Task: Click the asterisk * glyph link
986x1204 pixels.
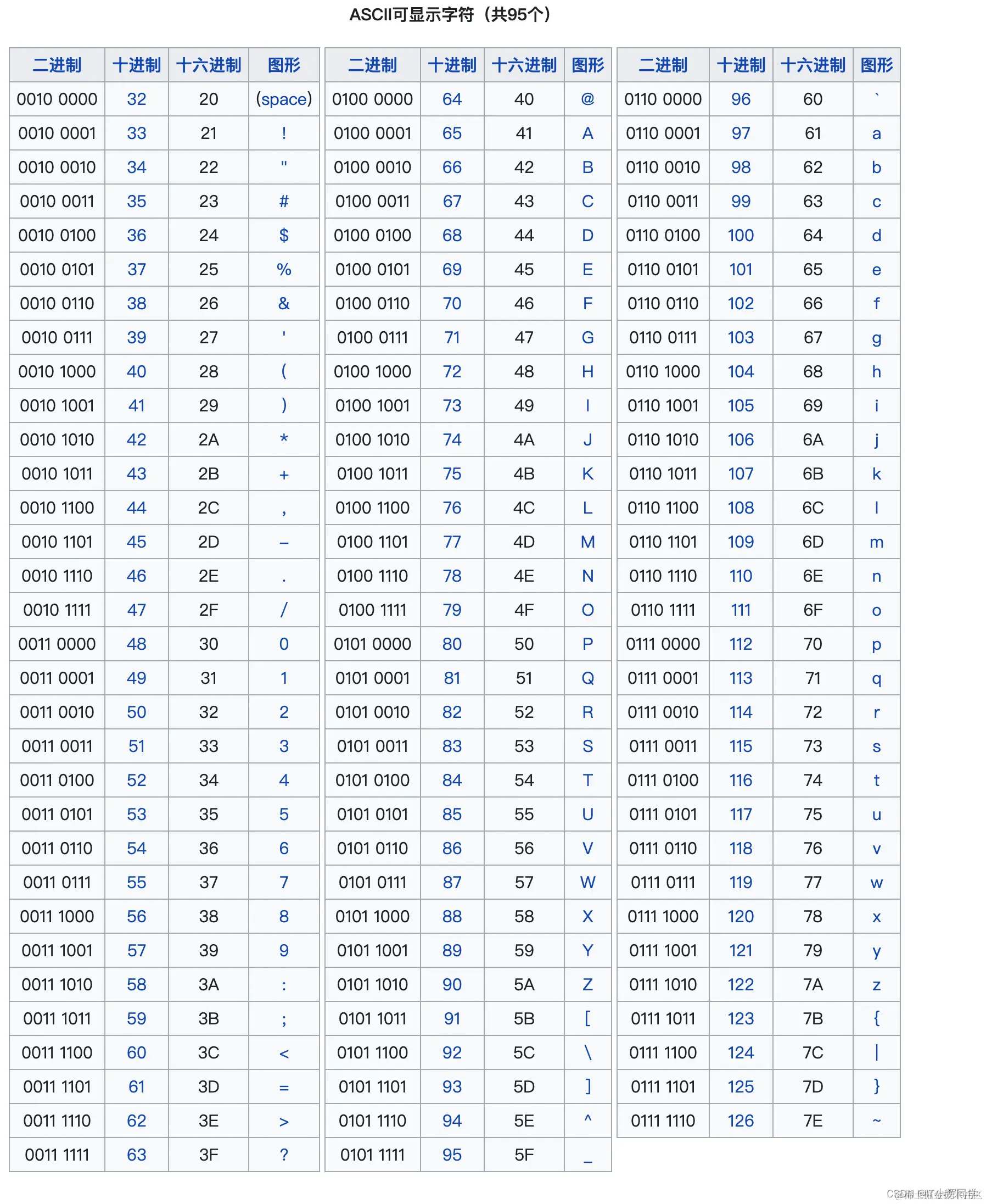Action: [284, 439]
